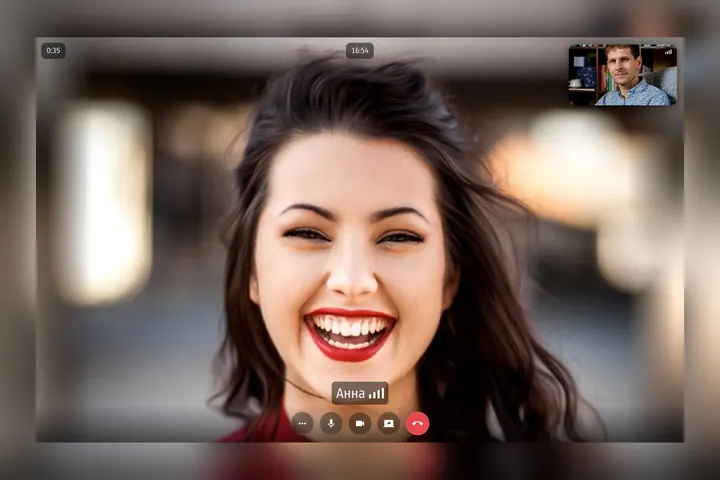This screenshot has width=720, height=480.
Task: Click the 16:54 clock badge
Action: tap(360, 51)
